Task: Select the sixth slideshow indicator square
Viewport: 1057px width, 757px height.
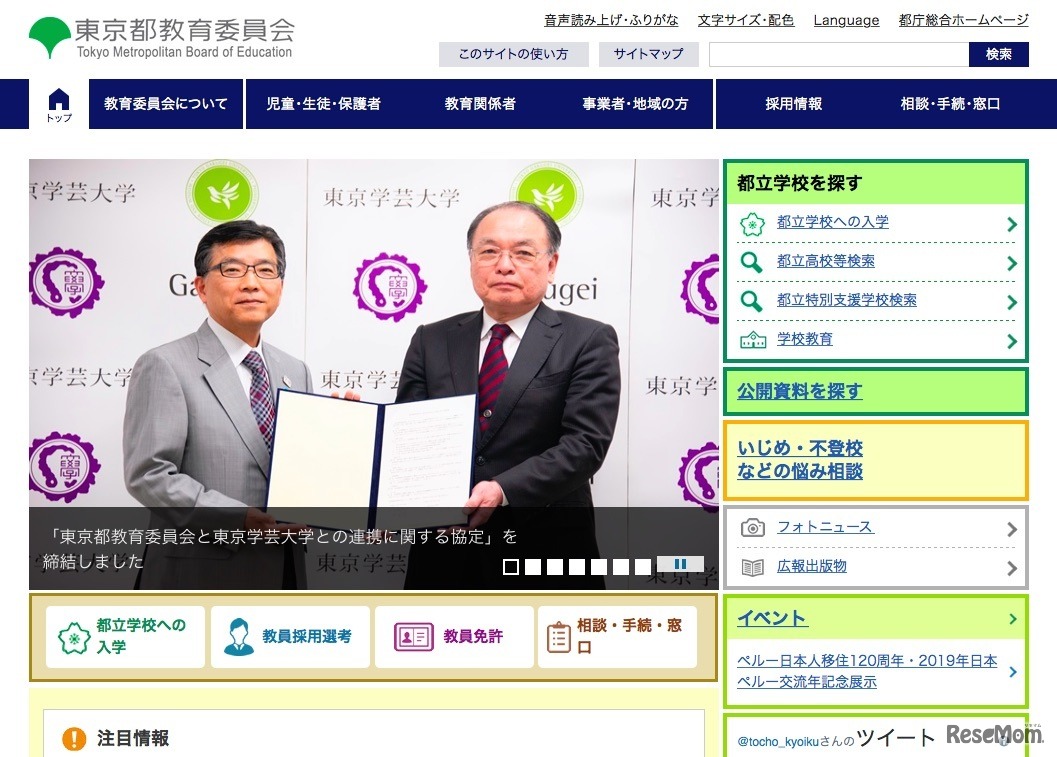Action: point(621,567)
